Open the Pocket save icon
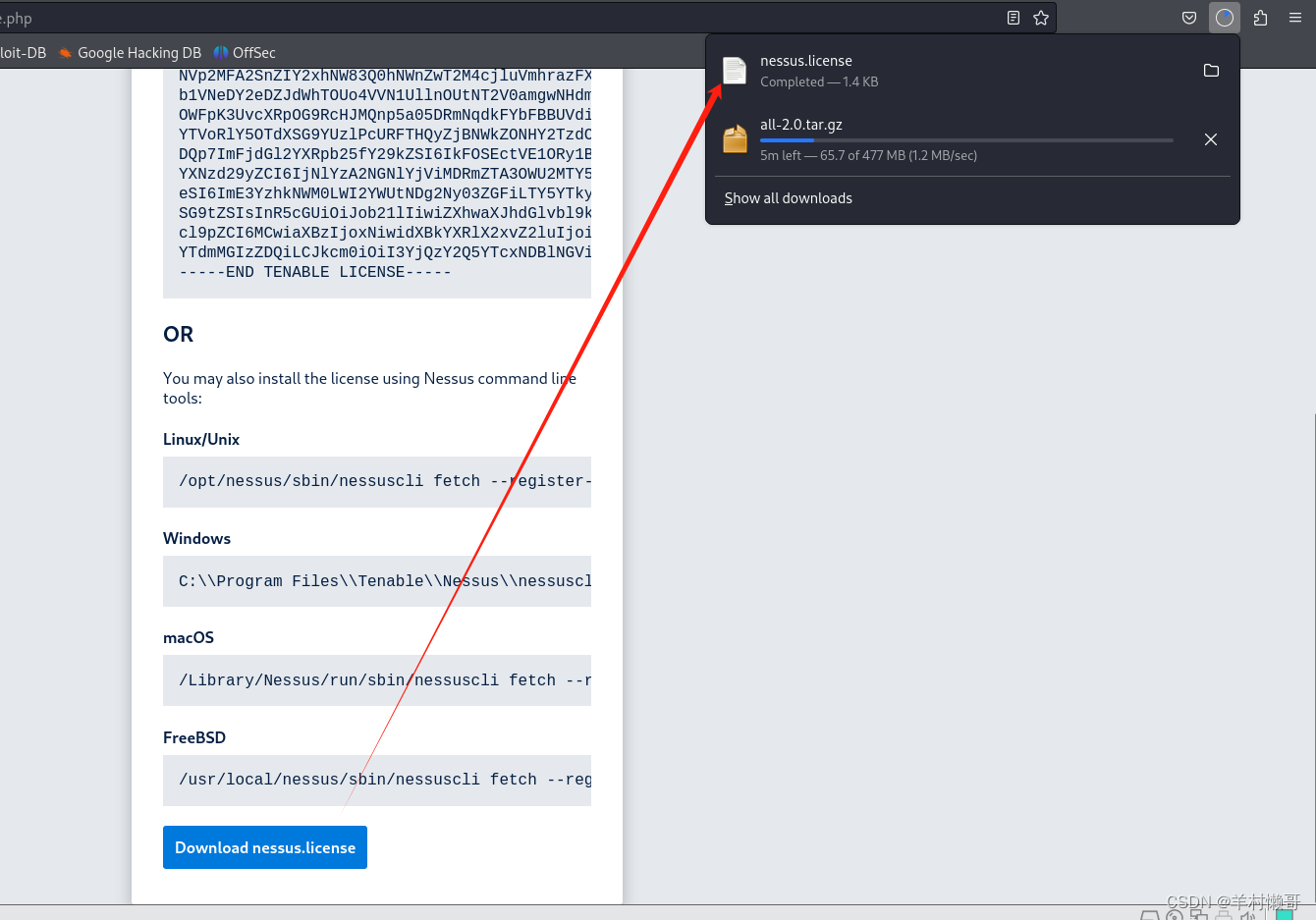 pyautogui.click(x=1189, y=18)
